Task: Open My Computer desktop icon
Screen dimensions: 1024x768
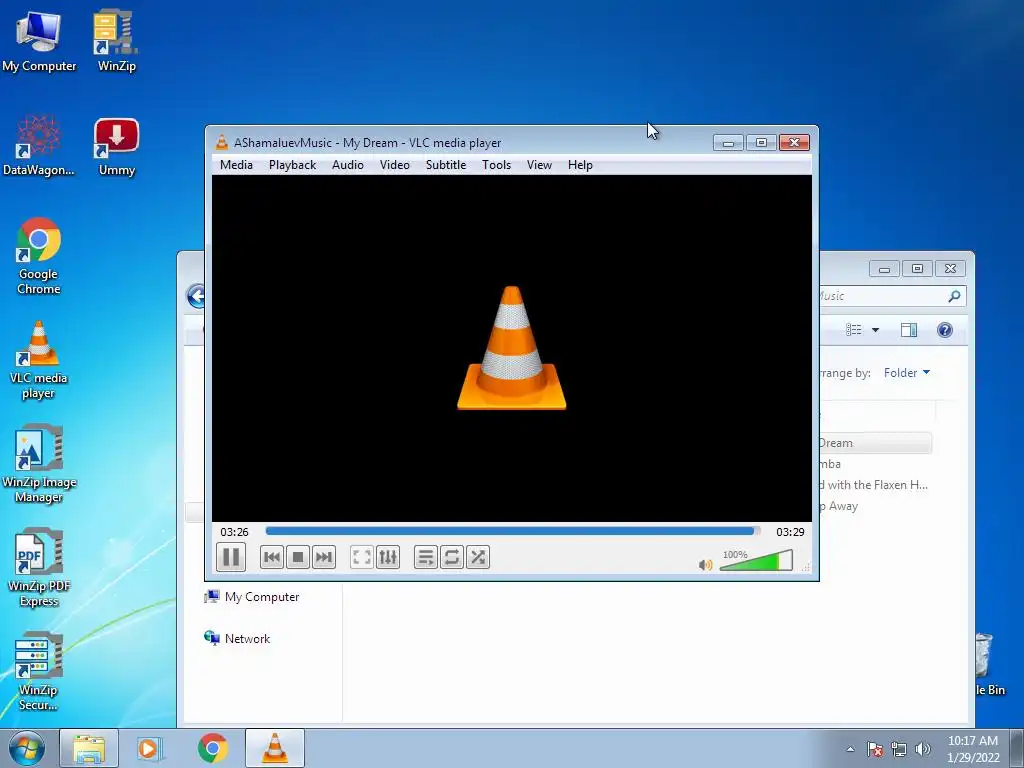Action: (x=39, y=41)
